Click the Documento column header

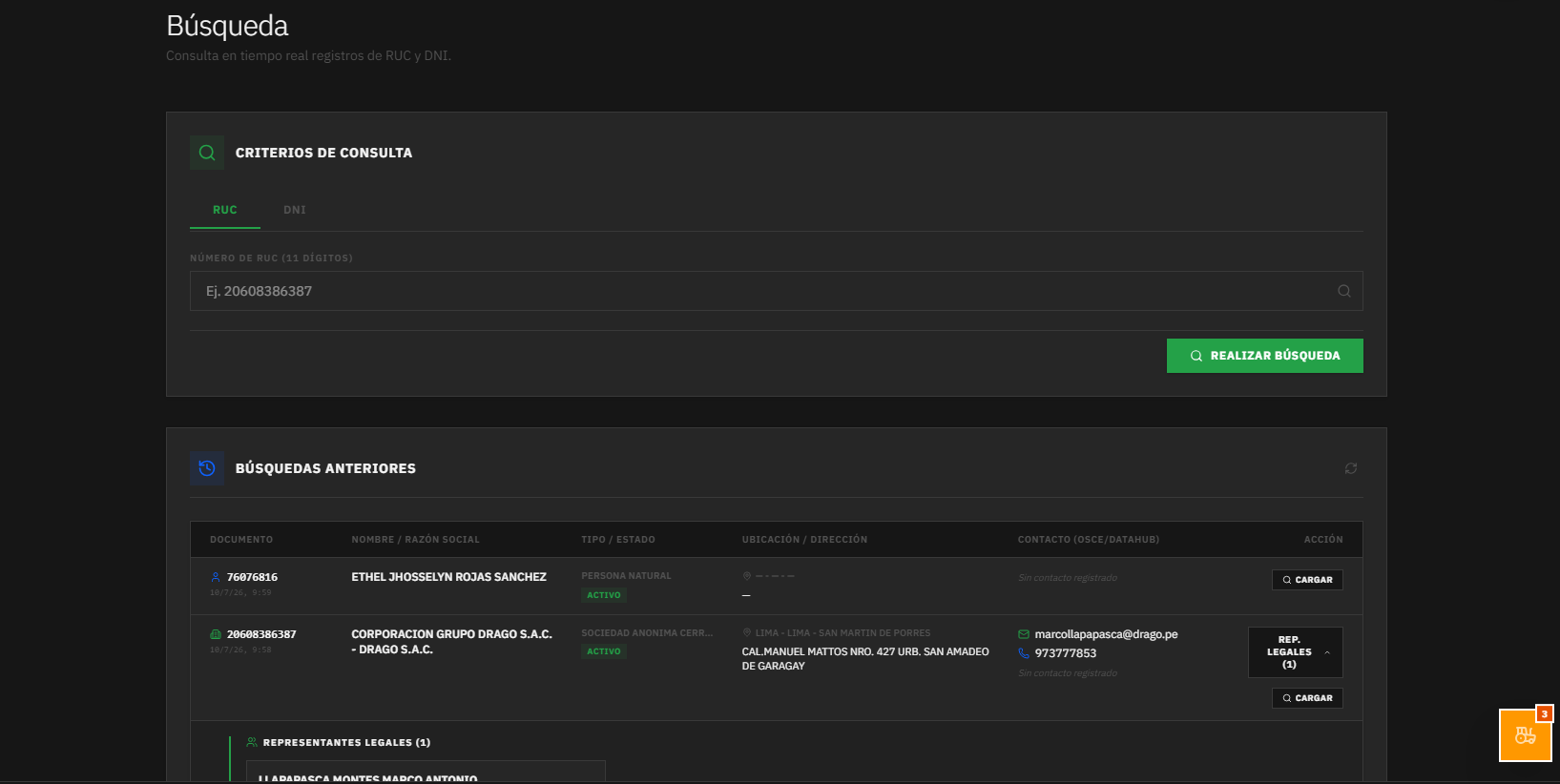[241, 540]
